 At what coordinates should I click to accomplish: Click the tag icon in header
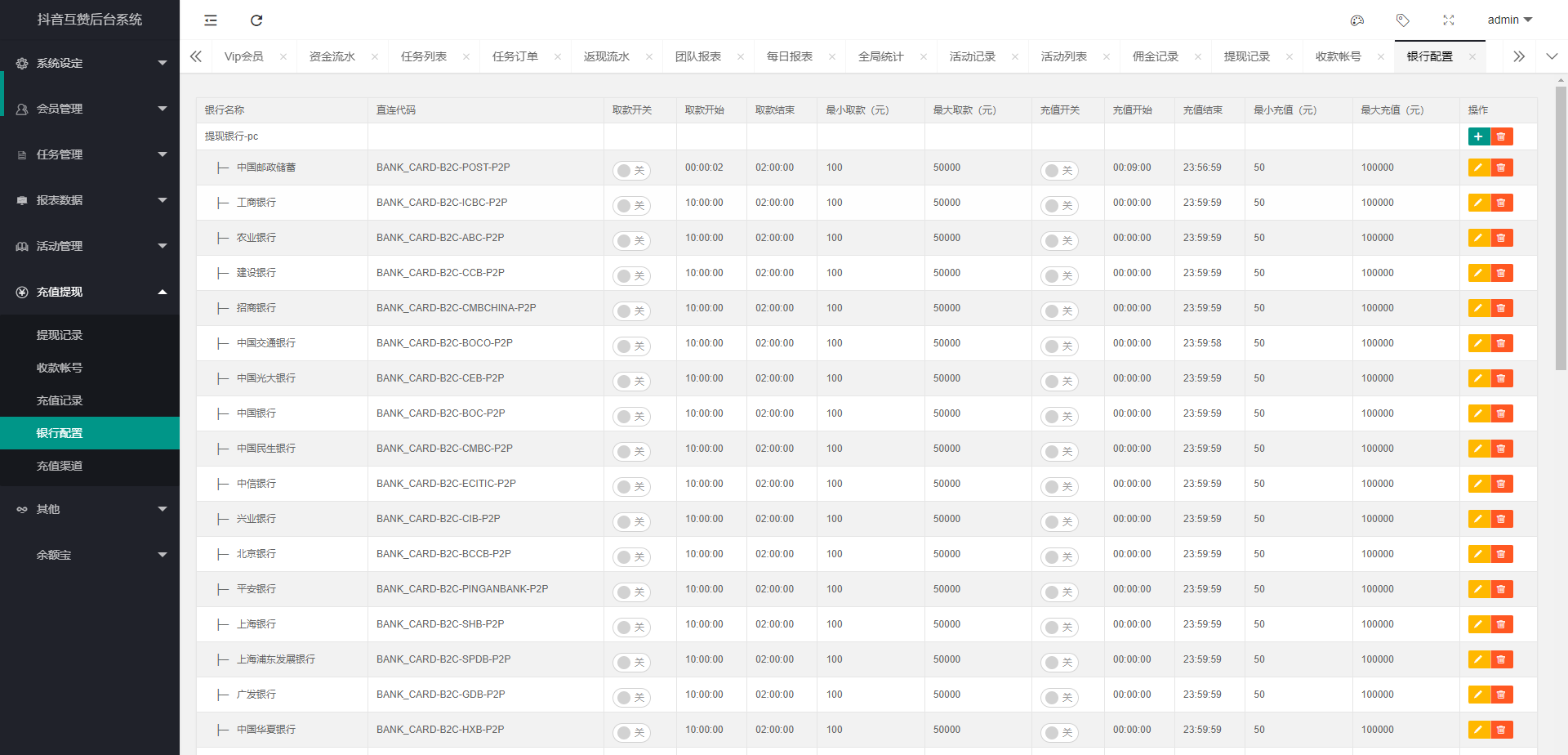pos(1403,20)
